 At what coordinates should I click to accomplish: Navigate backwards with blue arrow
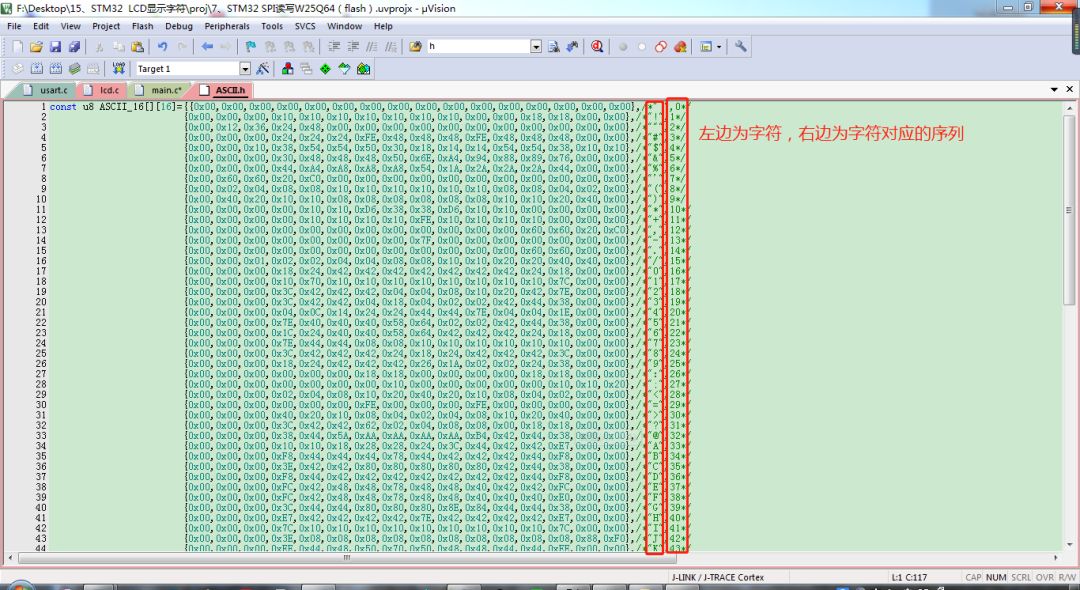[207, 47]
